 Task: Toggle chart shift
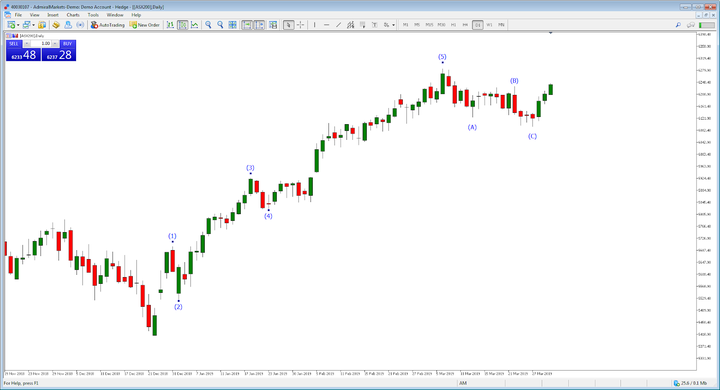click(x=259, y=25)
